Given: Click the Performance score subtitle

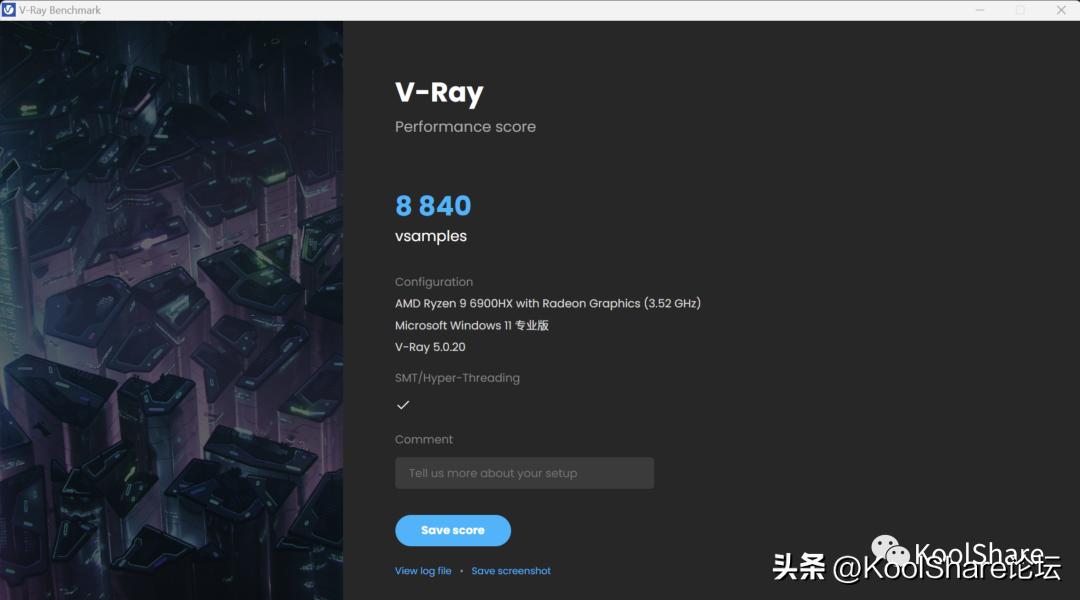Looking at the screenshot, I should pos(465,127).
